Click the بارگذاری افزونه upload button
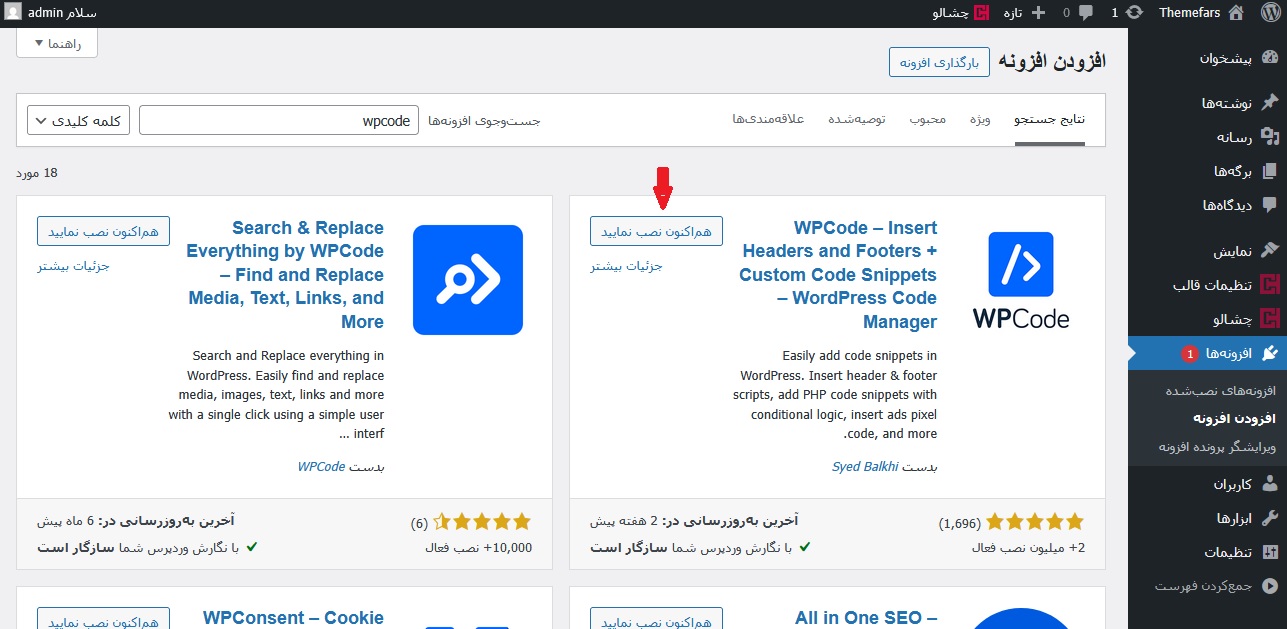This screenshot has width=1287, height=629. [x=939, y=62]
